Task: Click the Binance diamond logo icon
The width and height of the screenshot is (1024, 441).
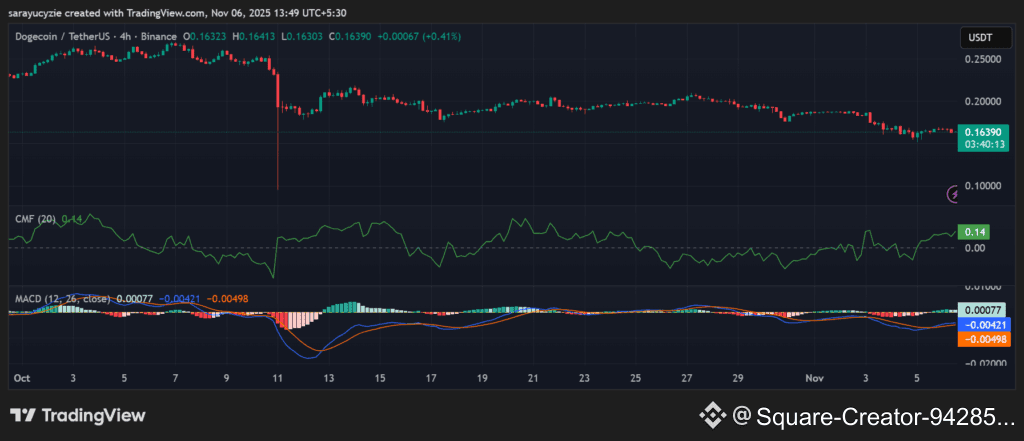Action: [711, 415]
